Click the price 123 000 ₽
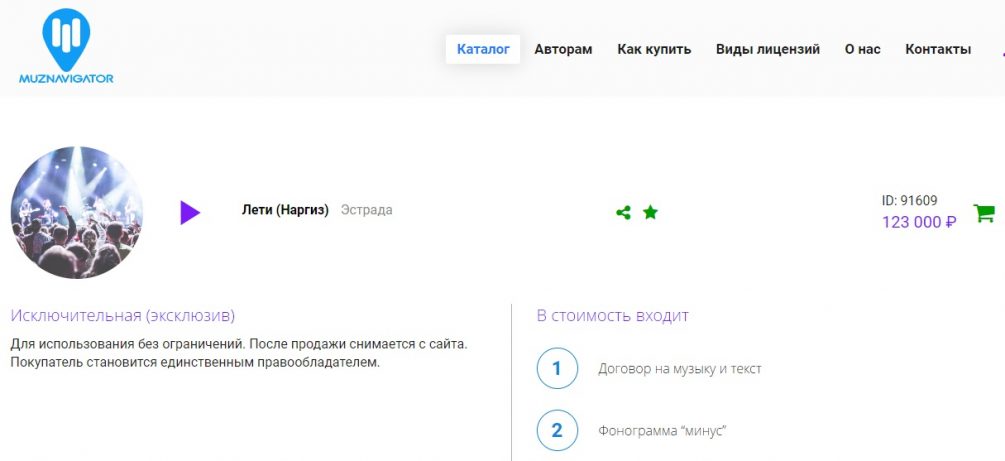 918,222
